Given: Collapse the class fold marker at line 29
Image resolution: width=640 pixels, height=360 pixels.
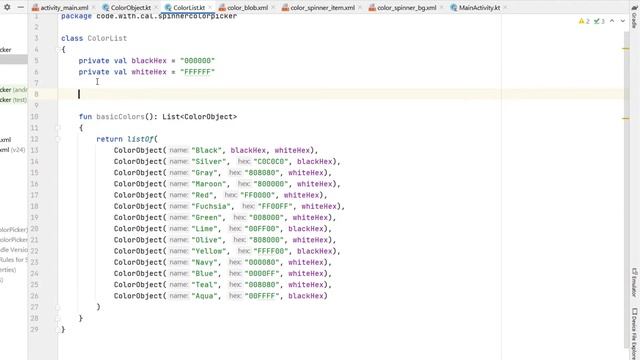Looking at the screenshot, I should coord(58,329).
